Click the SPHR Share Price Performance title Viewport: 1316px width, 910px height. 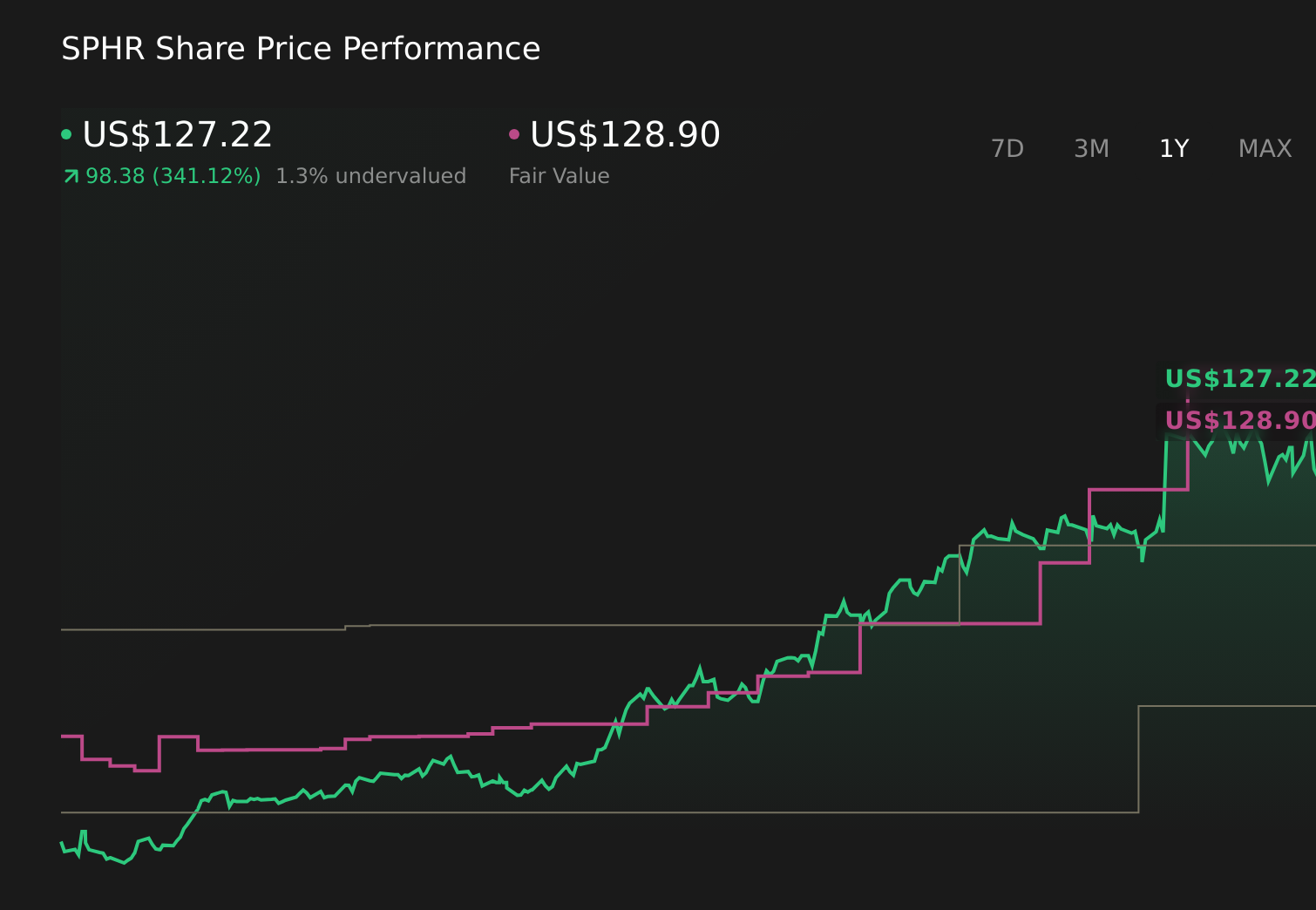300,49
